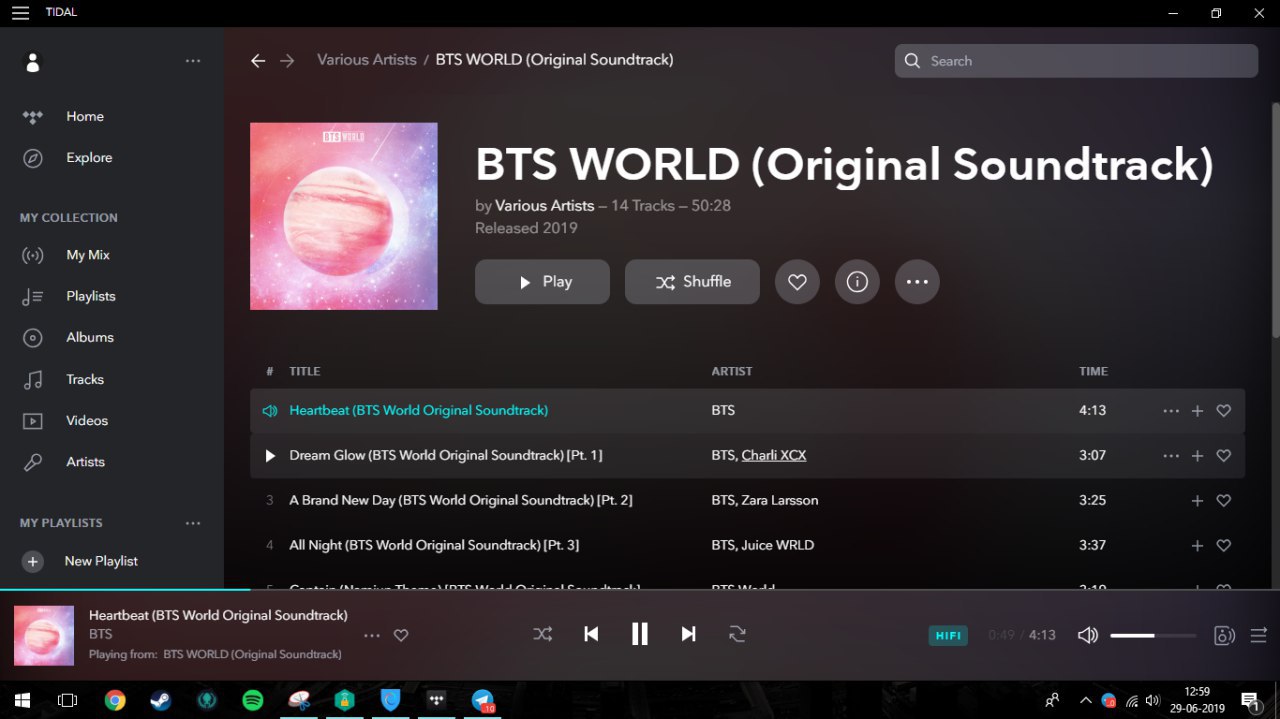Favorite the now-playing track

point(401,635)
